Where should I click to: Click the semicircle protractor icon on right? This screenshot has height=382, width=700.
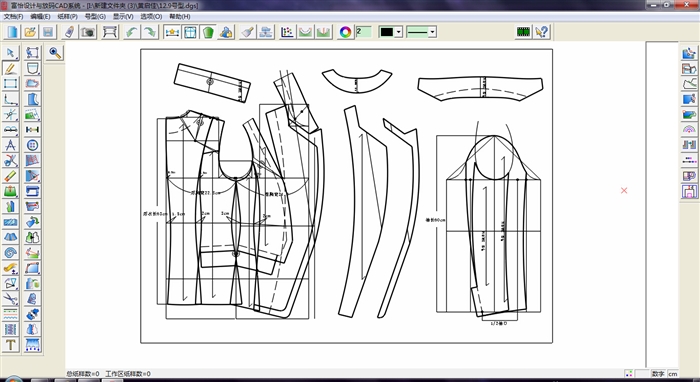tap(689, 129)
